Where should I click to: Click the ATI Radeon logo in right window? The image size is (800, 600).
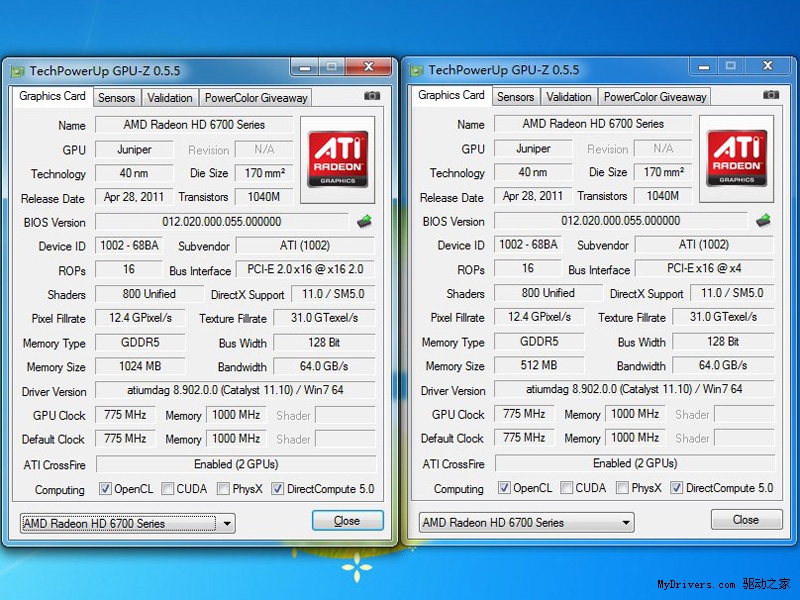[737, 158]
